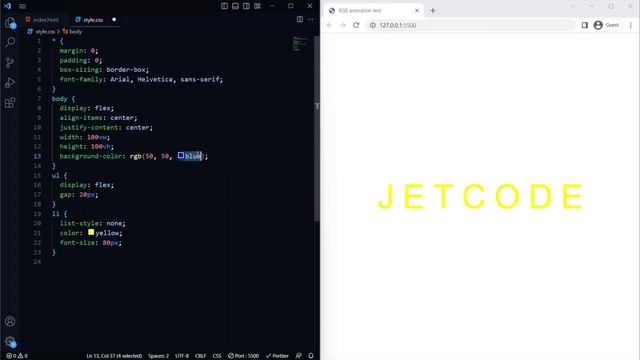The image size is (640, 360).
Task: Open the VS Code hamburger menu
Action: [x=22, y=6]
